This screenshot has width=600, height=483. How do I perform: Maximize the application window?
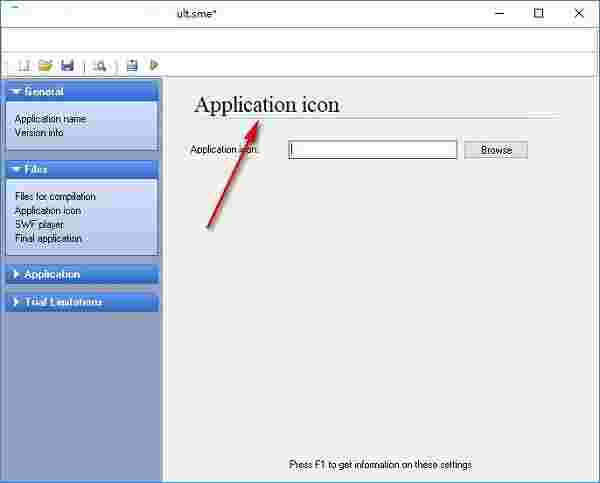tap(538, 13)
